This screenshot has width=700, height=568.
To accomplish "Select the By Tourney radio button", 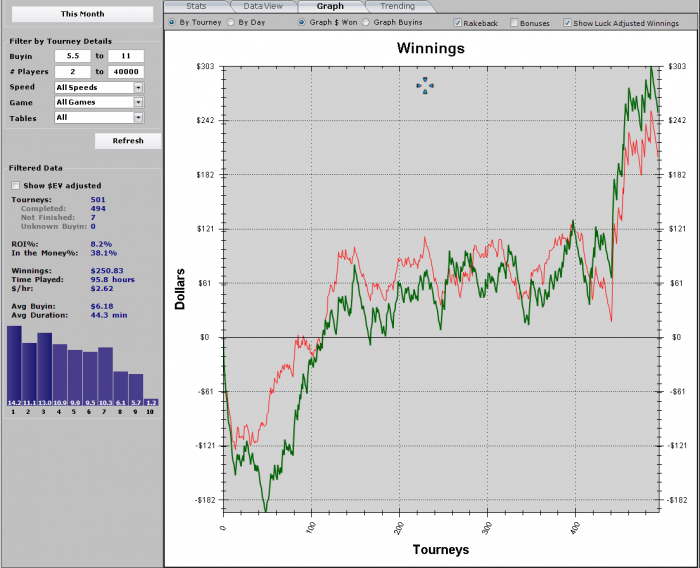I will (171, 22).
